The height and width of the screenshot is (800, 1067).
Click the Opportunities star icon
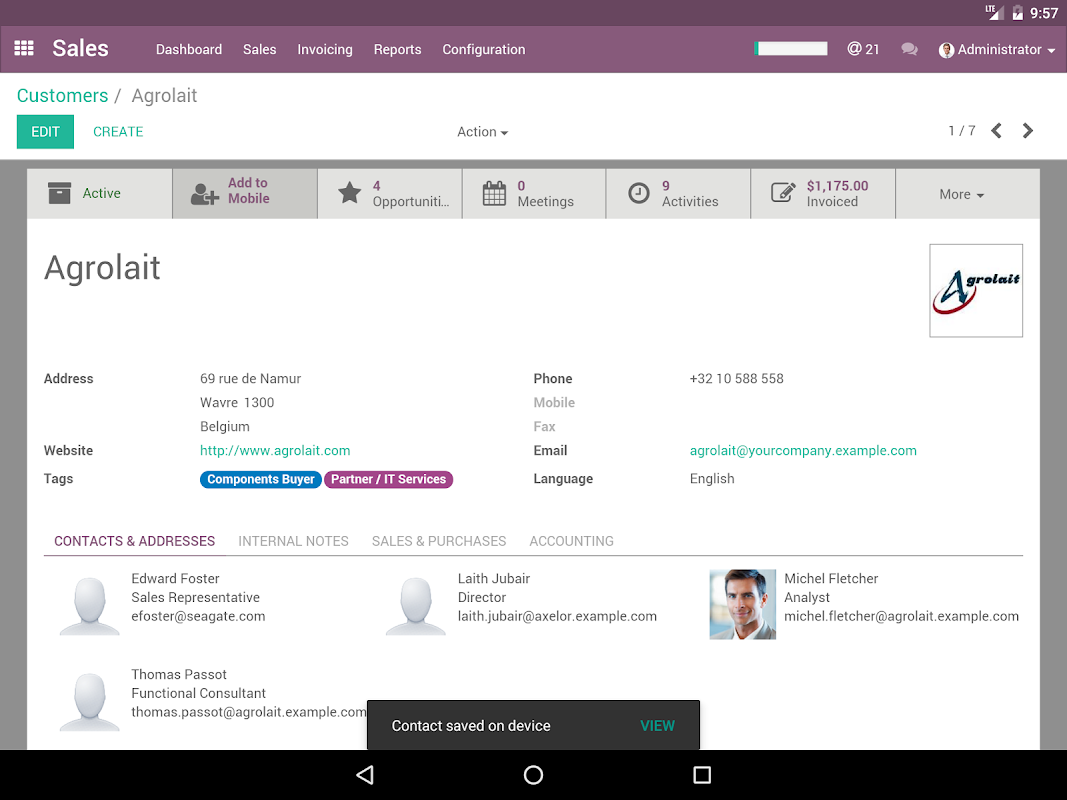tap(350, 193)
